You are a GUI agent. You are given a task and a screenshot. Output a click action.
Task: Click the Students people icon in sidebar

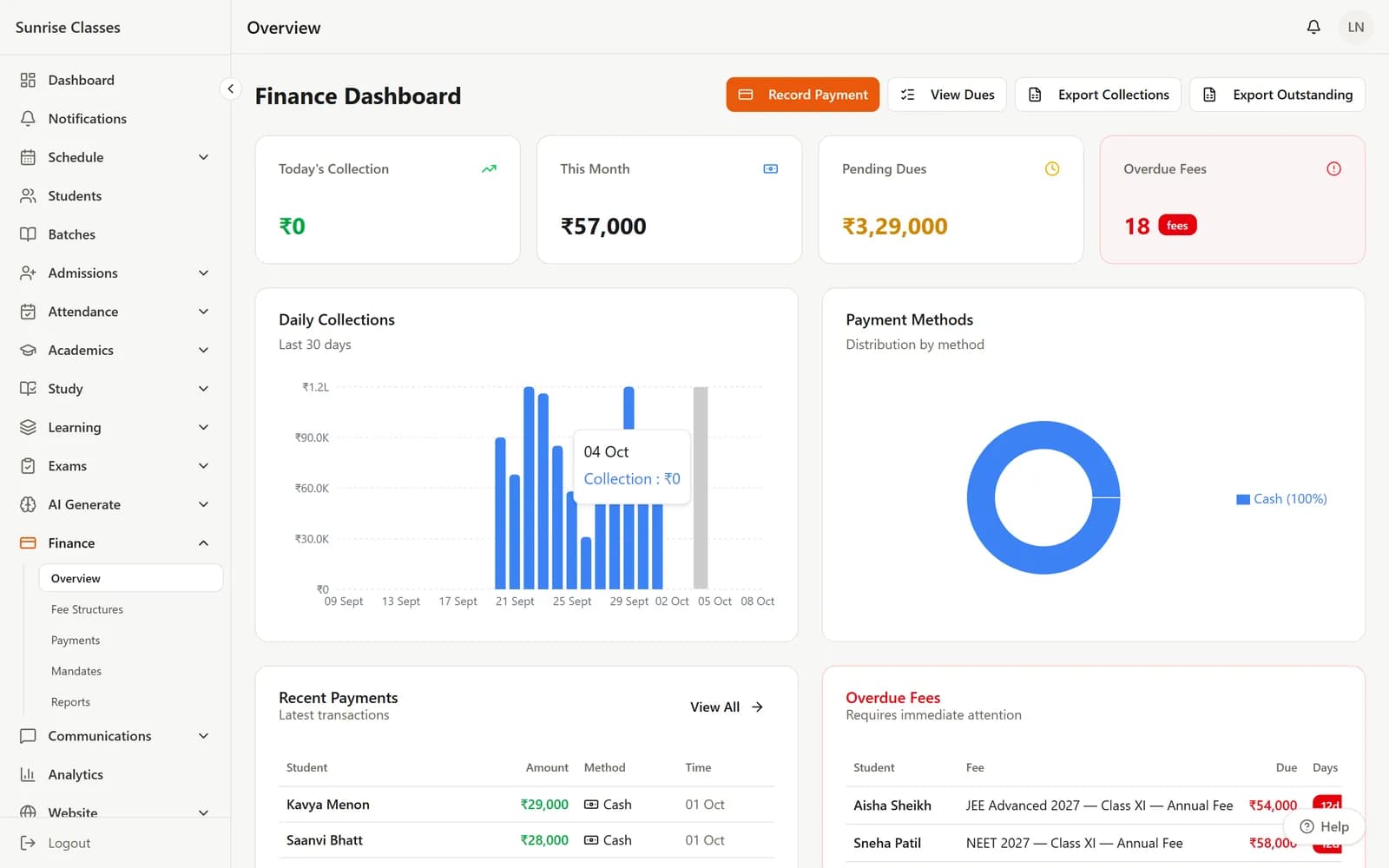click(x=28, y=196)
